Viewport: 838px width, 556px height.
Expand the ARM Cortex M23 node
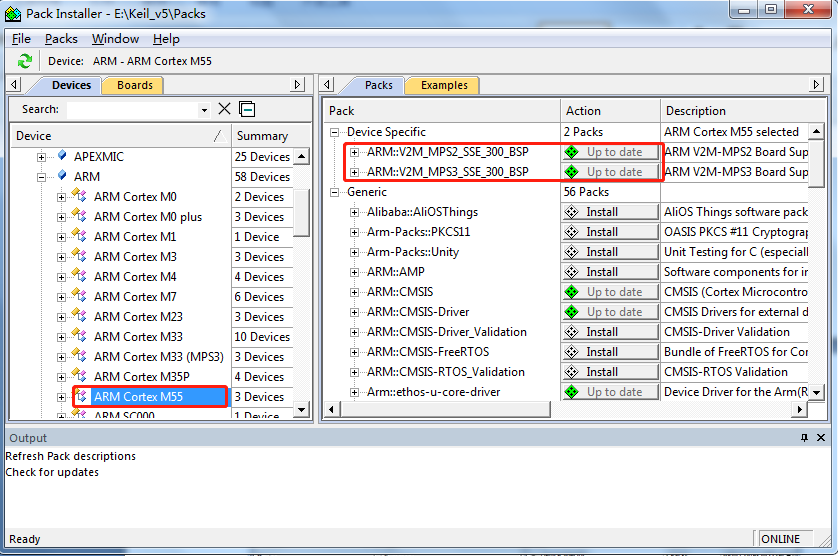(x=61, y=317)
